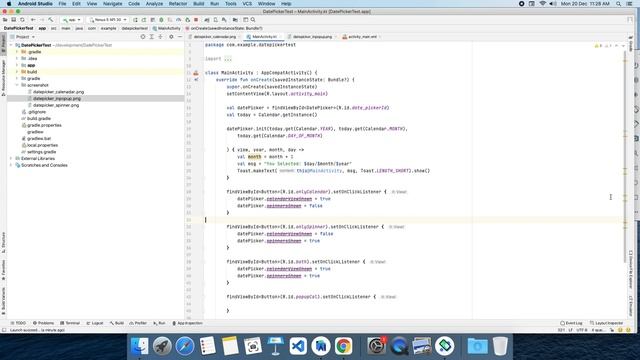
Task: Open Visual Studio Code in the Dock
Action: [x=298, y=346]
